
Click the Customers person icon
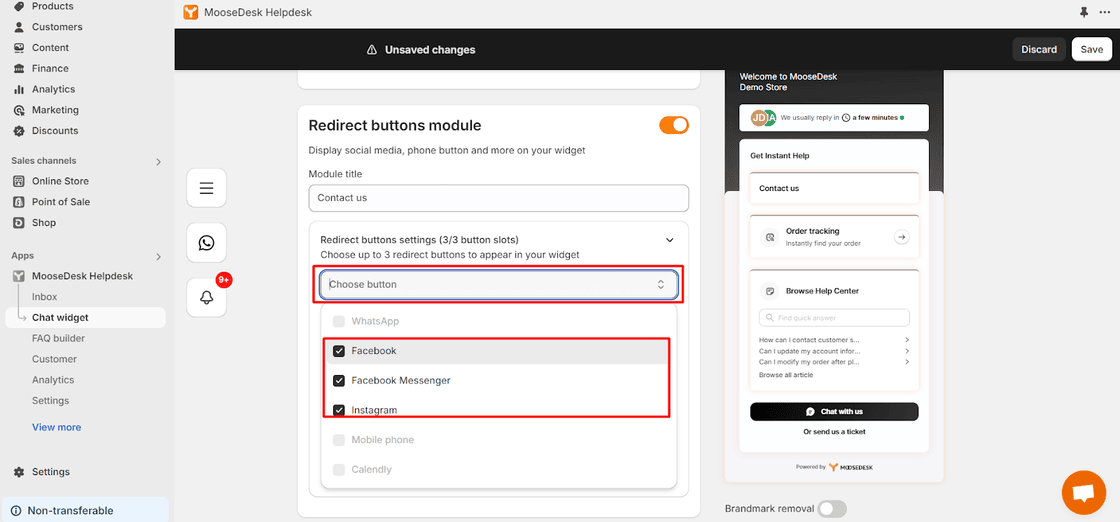tap(19, 27)
